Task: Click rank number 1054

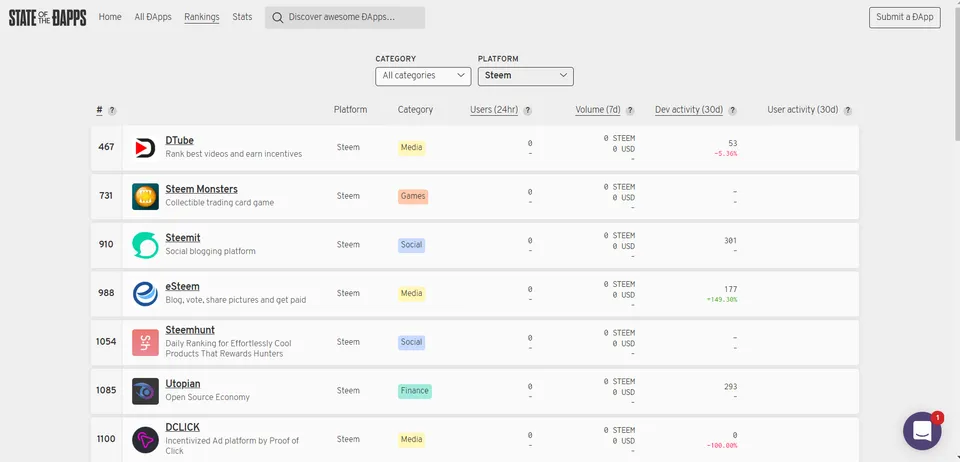Action: click(x=106, y=341)
